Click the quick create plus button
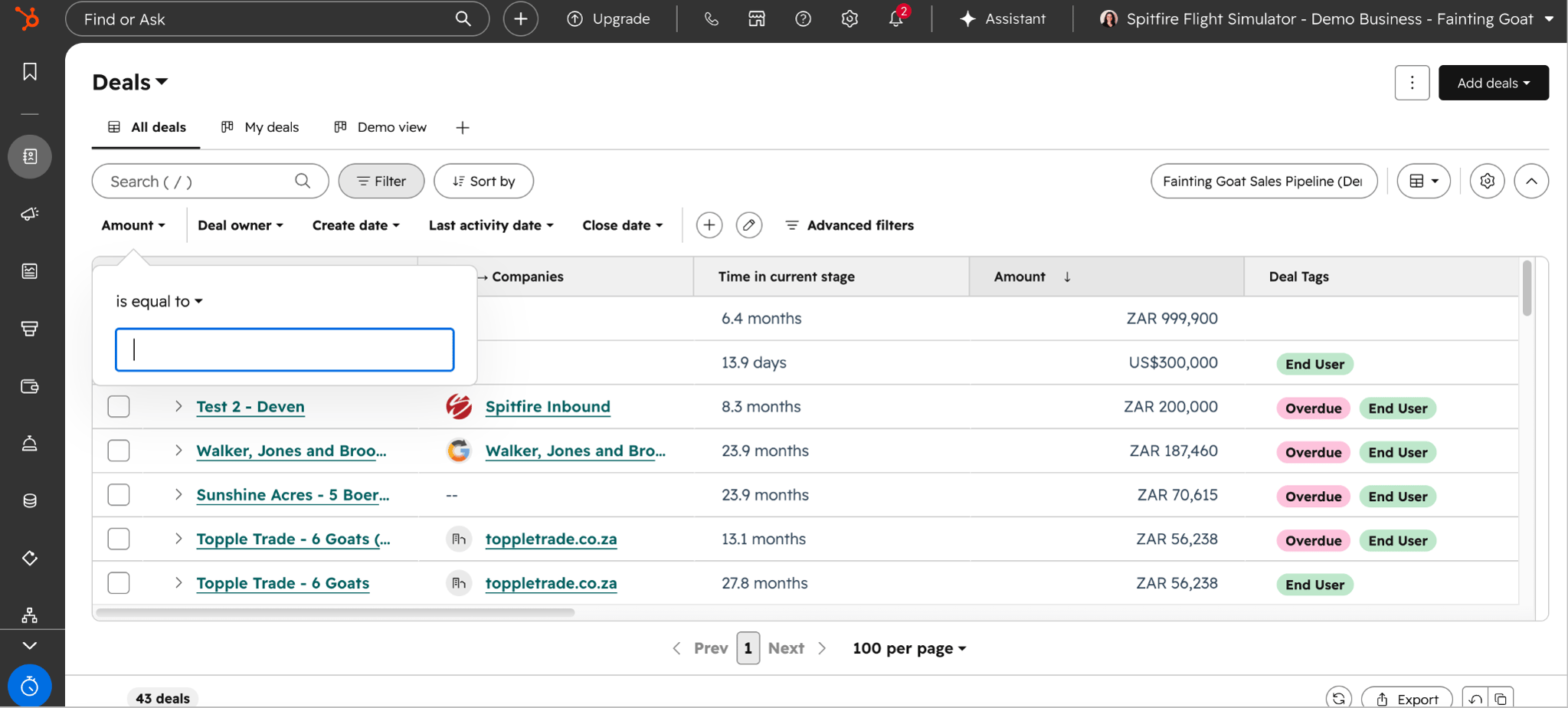This screenshot has height=708, width=1568. (521, 18)
